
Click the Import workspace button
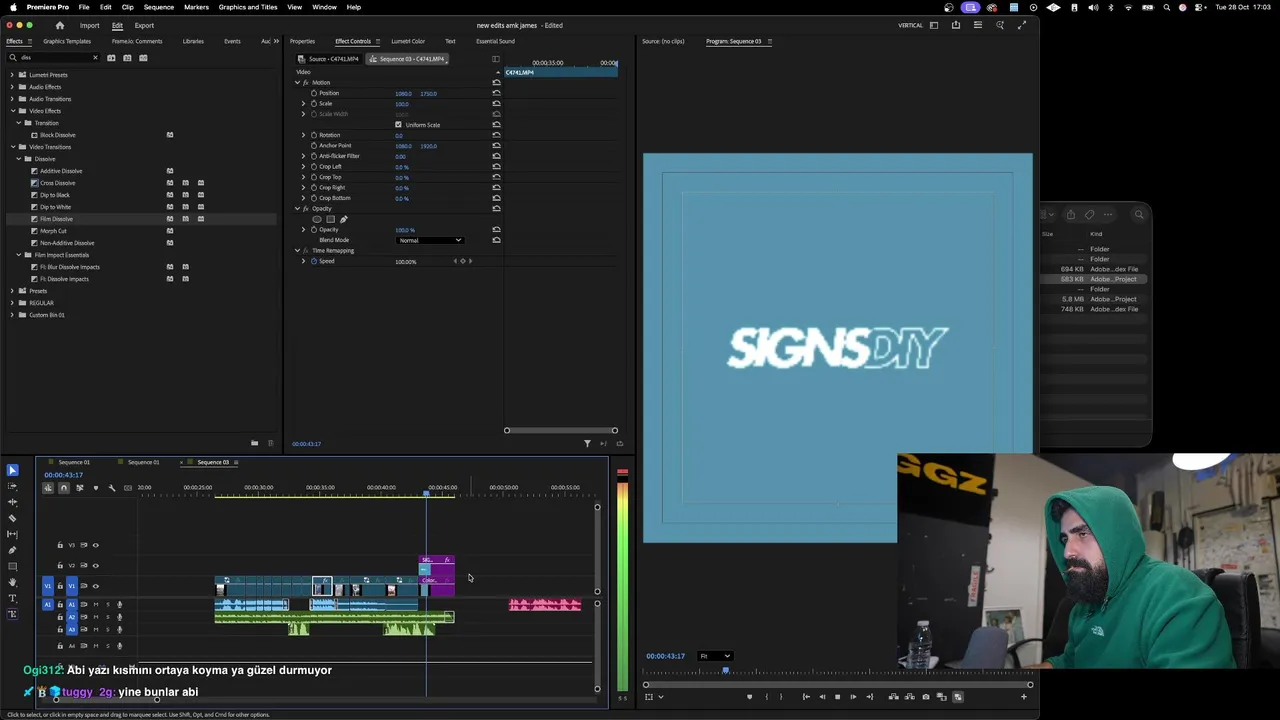tap(89, 25)
